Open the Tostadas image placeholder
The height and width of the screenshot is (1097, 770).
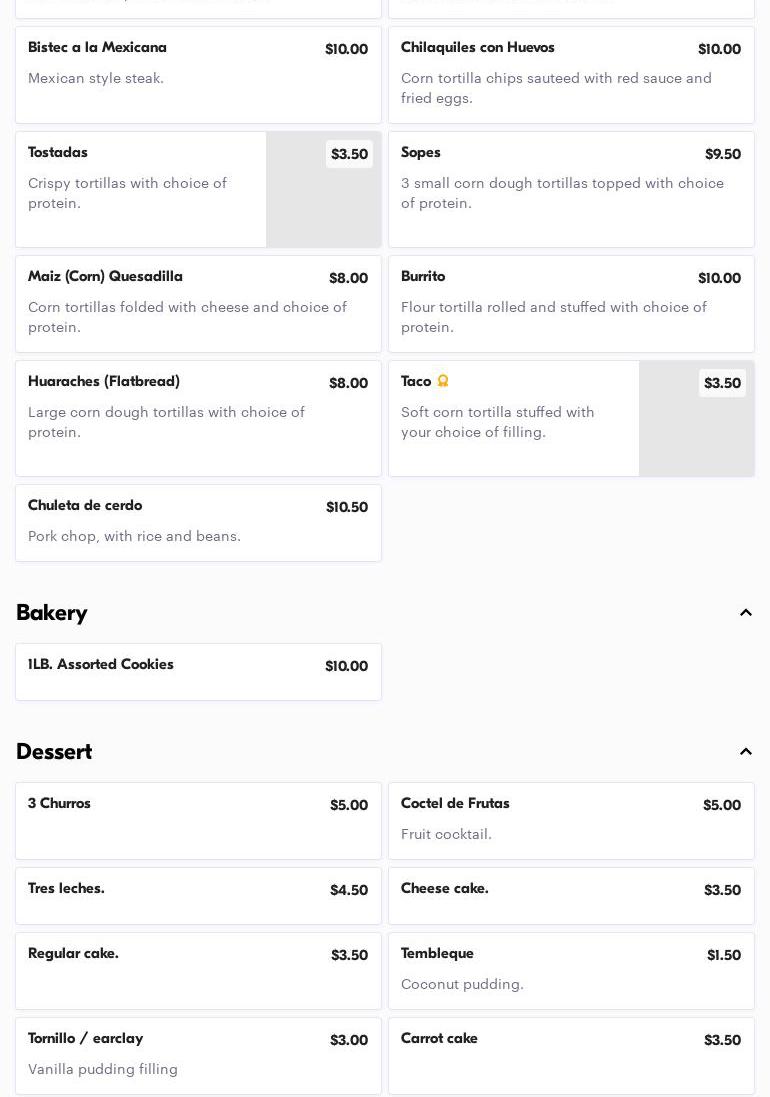[x=323, y=200]
